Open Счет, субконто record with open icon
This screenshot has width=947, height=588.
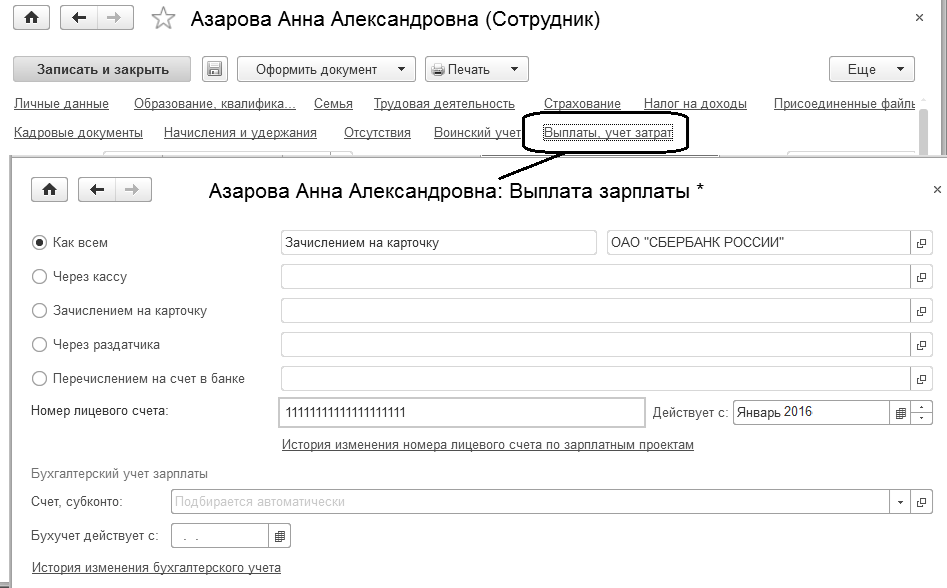tap(922, 502)
